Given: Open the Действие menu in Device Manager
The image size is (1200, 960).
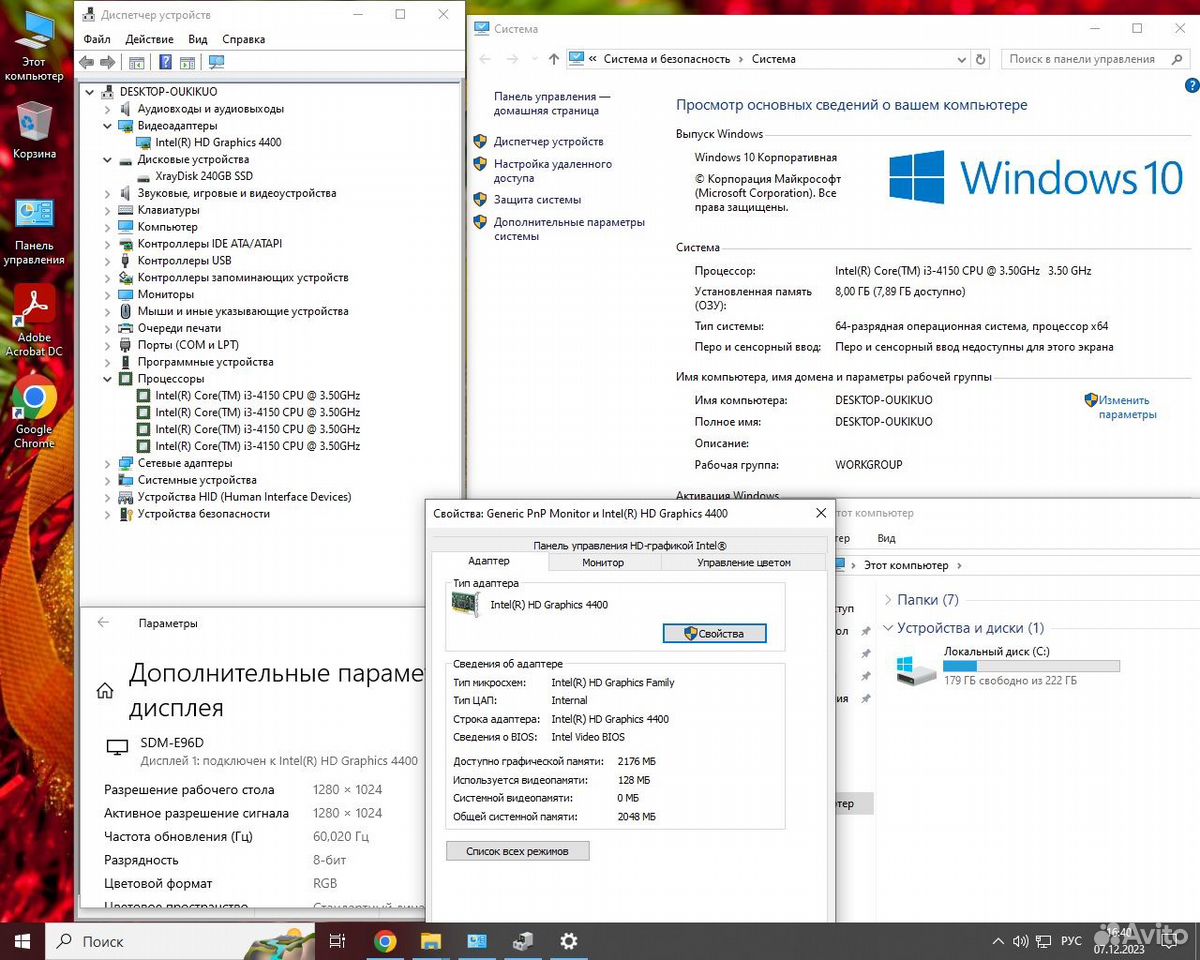Looking at the screenshot, I should [x=149, y=39].
